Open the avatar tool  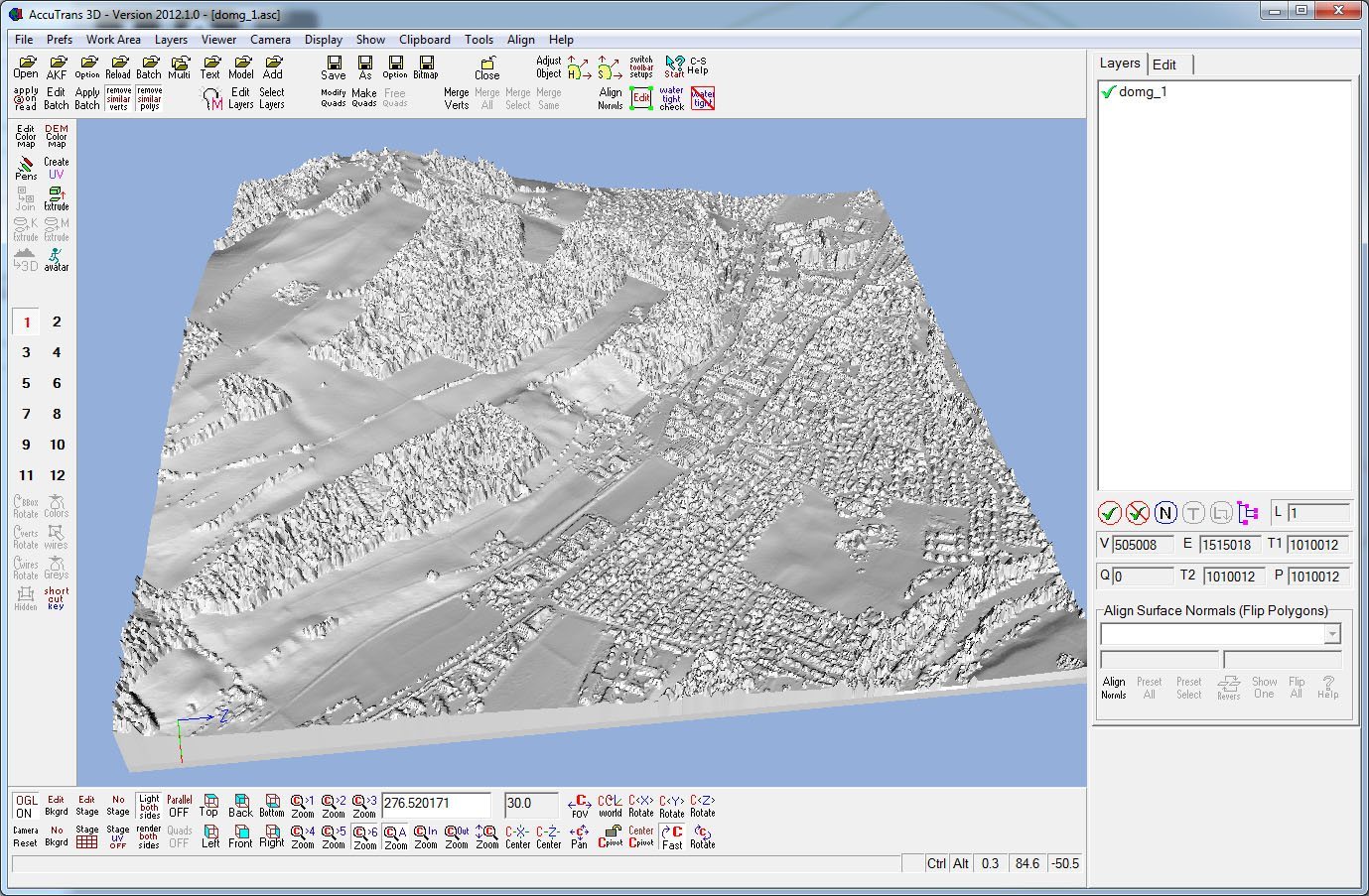pos(57,260)
